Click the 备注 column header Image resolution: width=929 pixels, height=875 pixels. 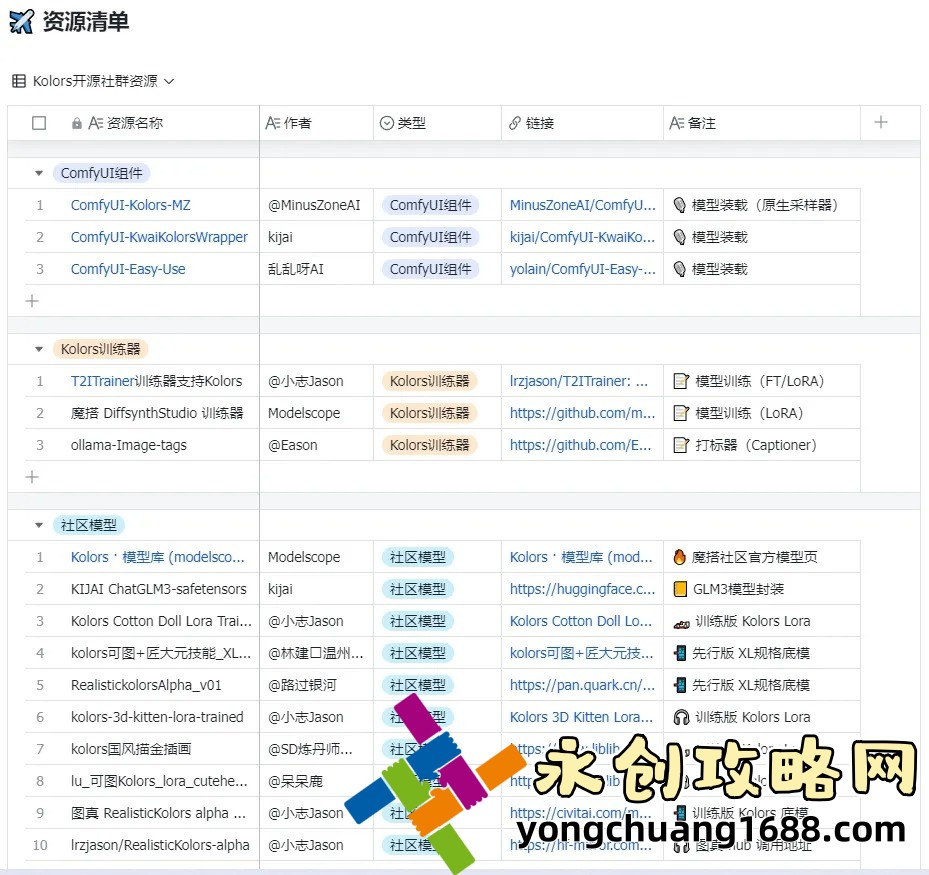(x=762, y=123)
